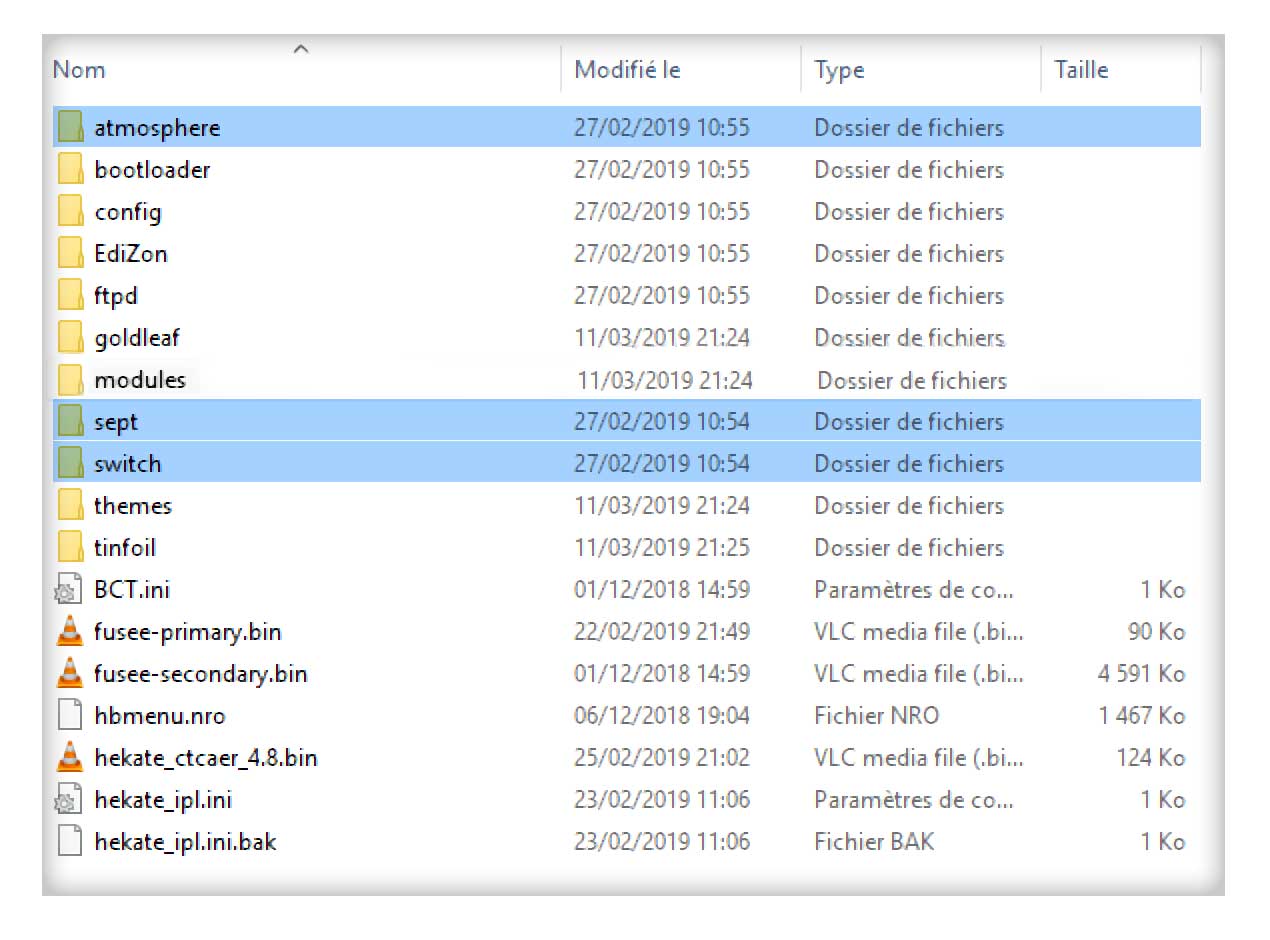
Task: Select the fusee-secondary.bin file name
Action: tap(201, 675)
